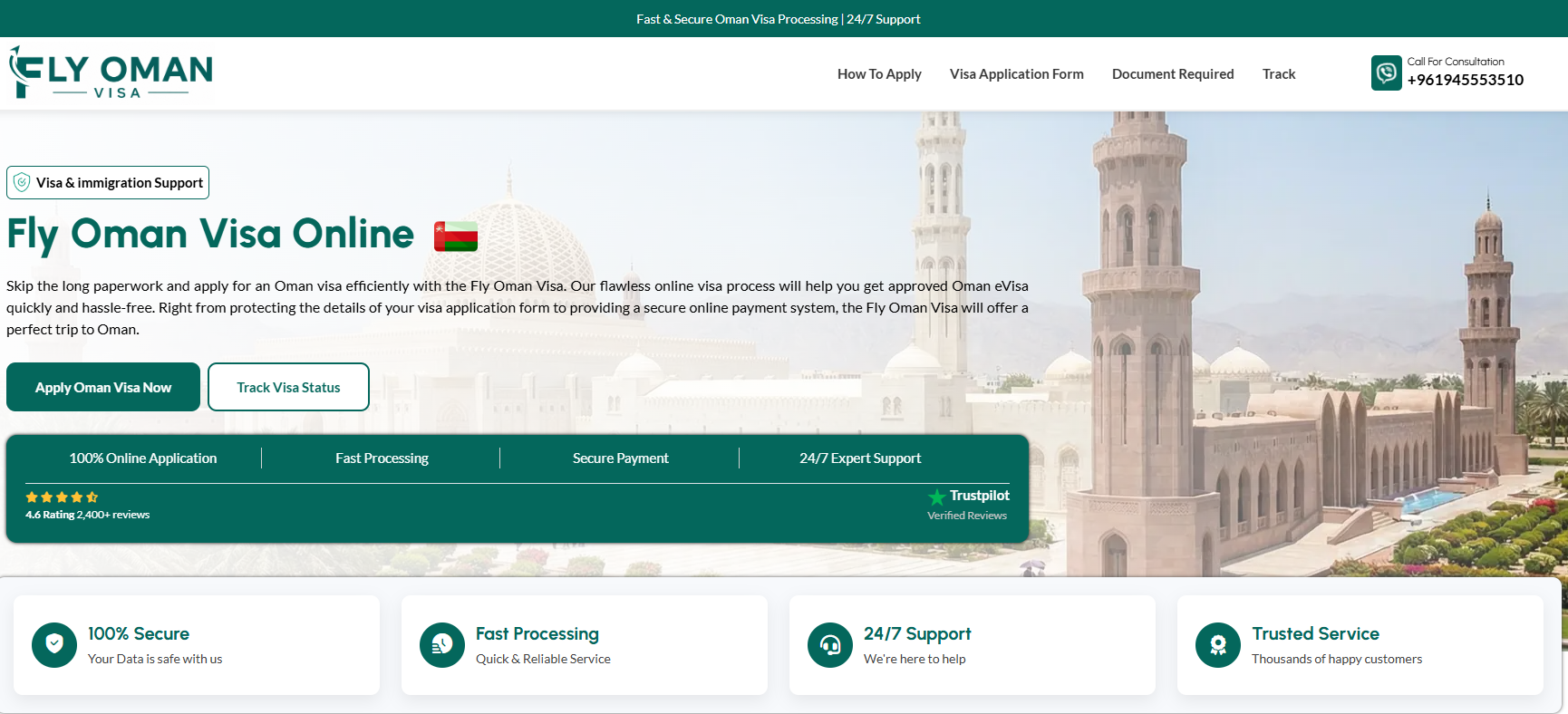The width and height of the screenshot is (1568, 714).
Task: Click the Call For Consultation text
Action: pos(1456,62)
